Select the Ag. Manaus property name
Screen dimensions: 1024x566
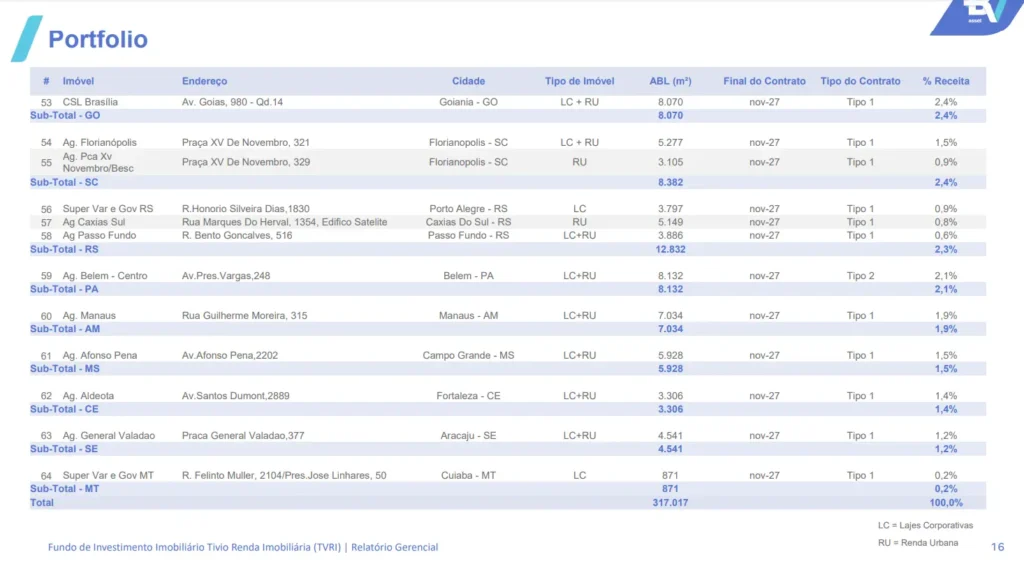pyautogui.click(x=89, y=316)
